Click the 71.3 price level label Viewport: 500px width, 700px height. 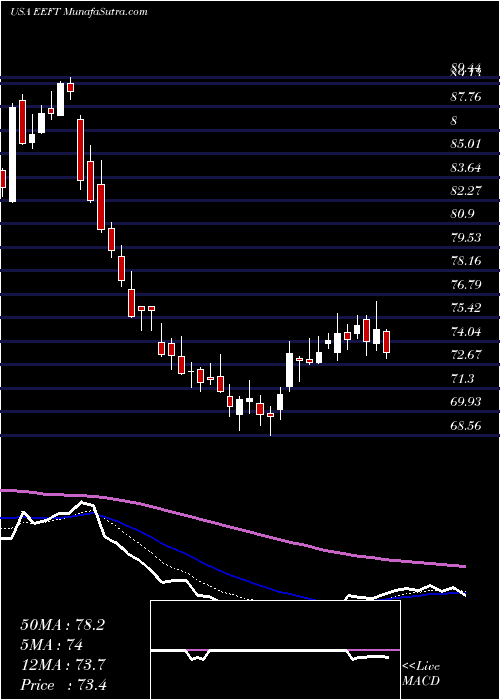[462, 379]
